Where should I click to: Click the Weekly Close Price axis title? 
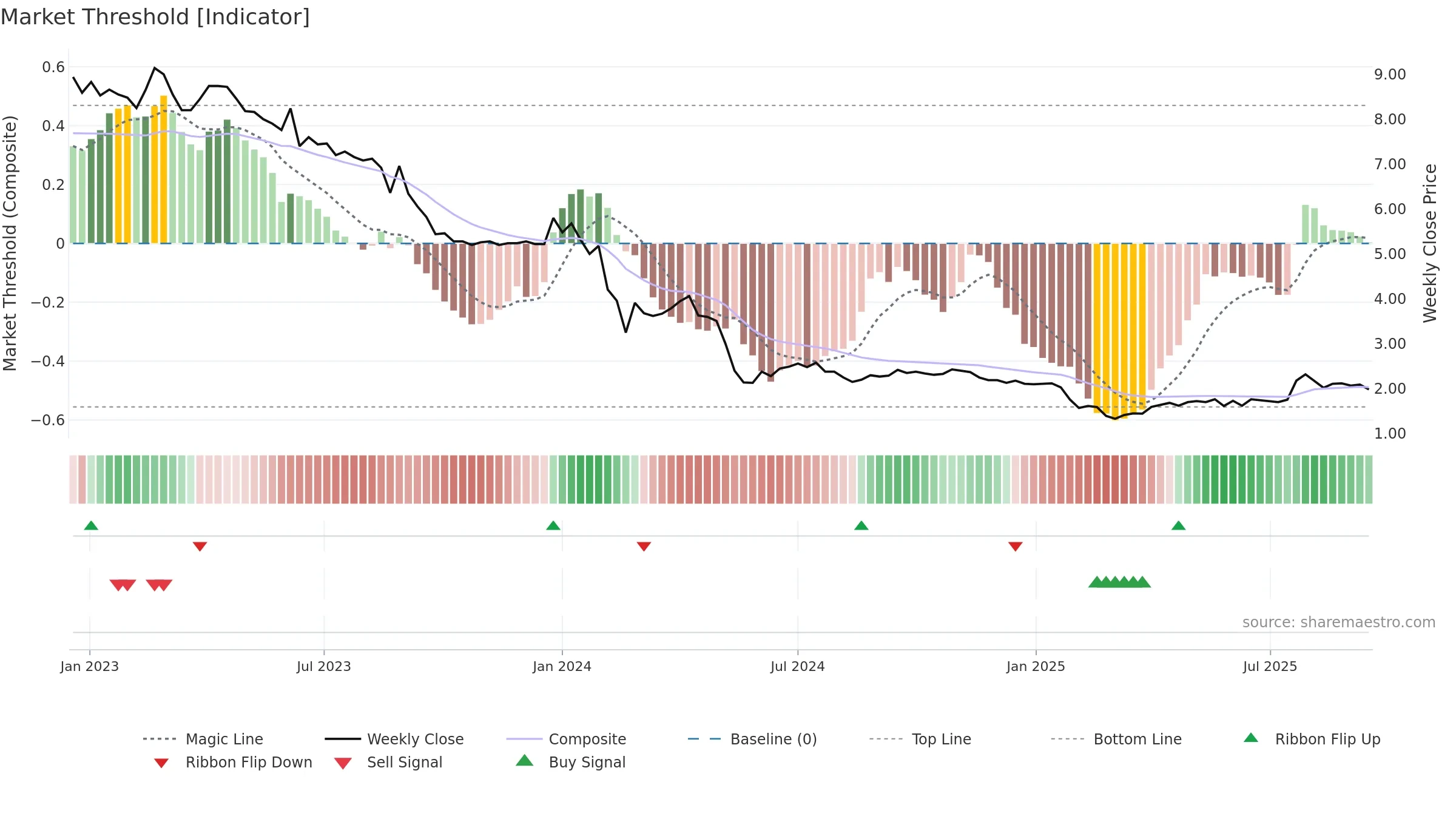pyautogui.click(x=1430, y=243)
